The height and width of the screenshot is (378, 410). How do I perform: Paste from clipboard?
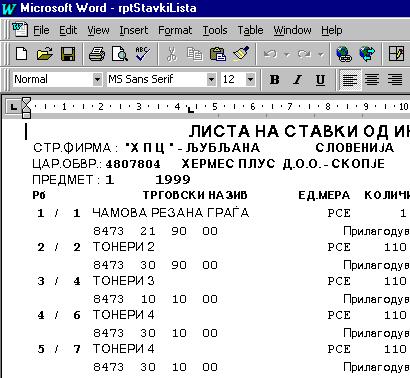click(x=218, y=54)
